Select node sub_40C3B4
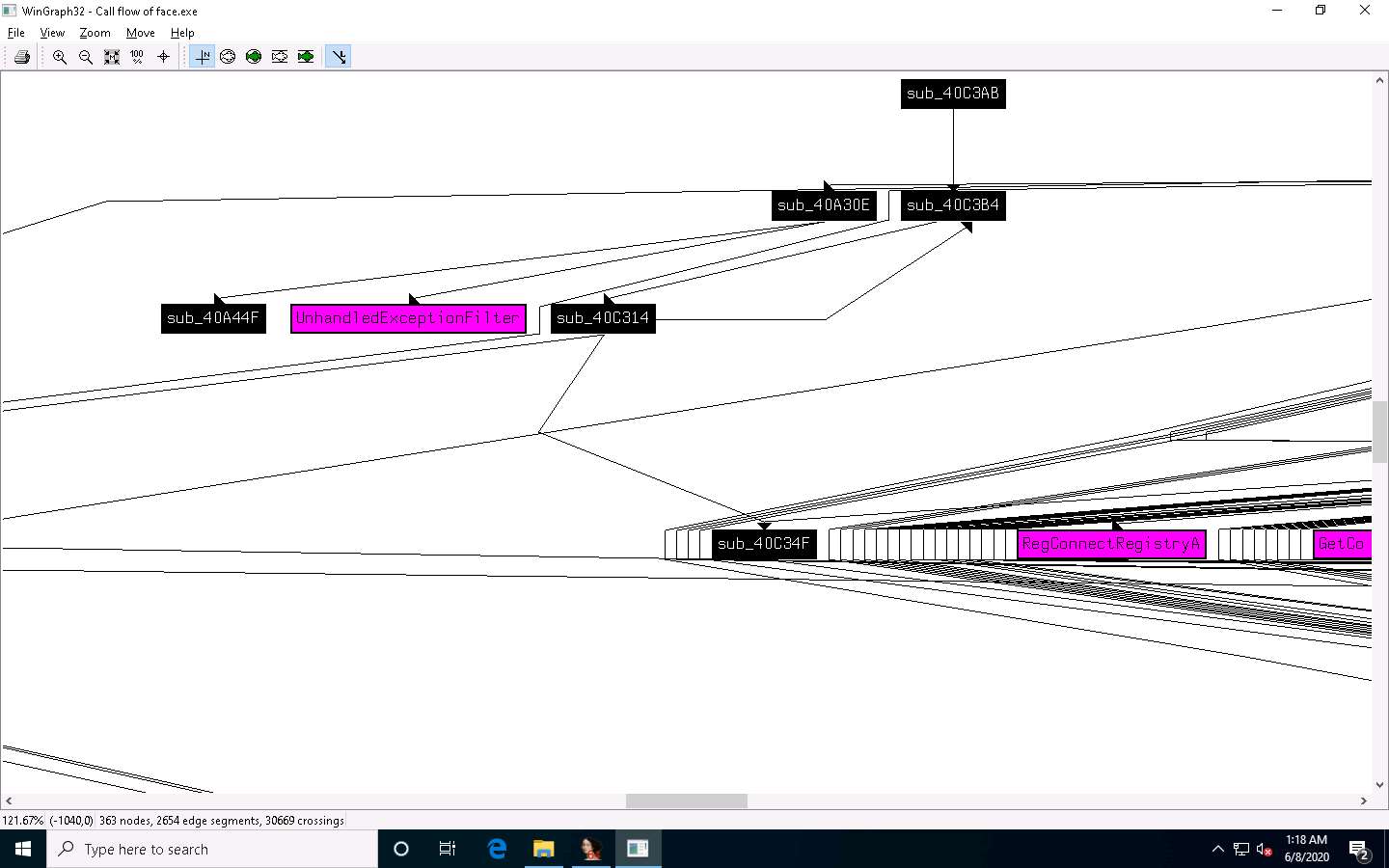The image size is (1389, 868). (953, 205)
